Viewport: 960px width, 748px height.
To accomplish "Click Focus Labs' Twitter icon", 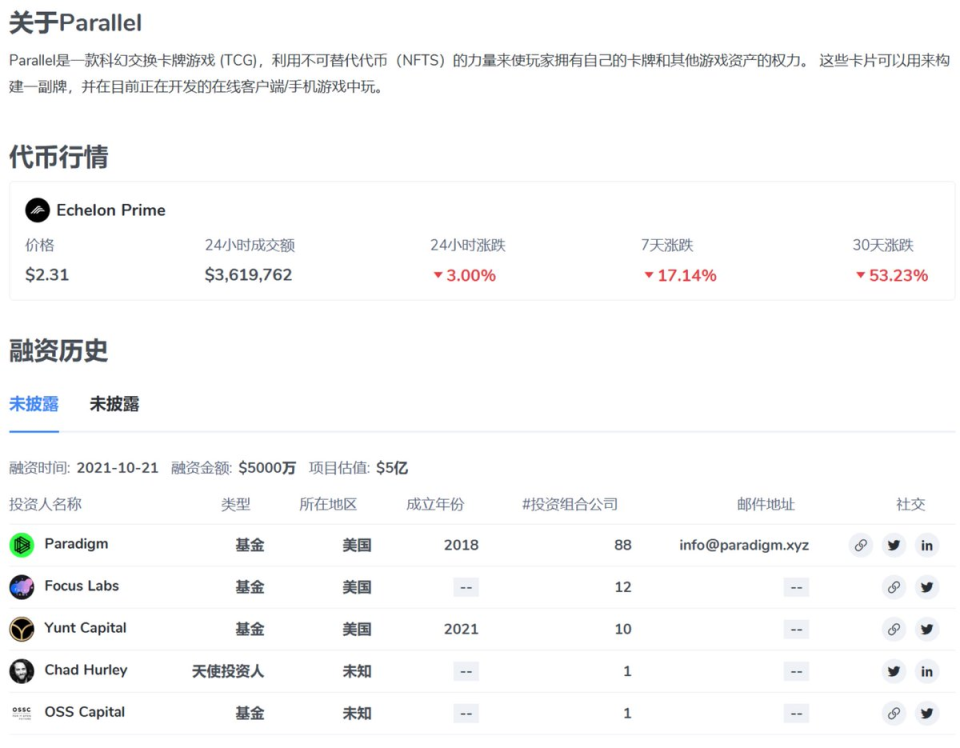I will point(927,588).
